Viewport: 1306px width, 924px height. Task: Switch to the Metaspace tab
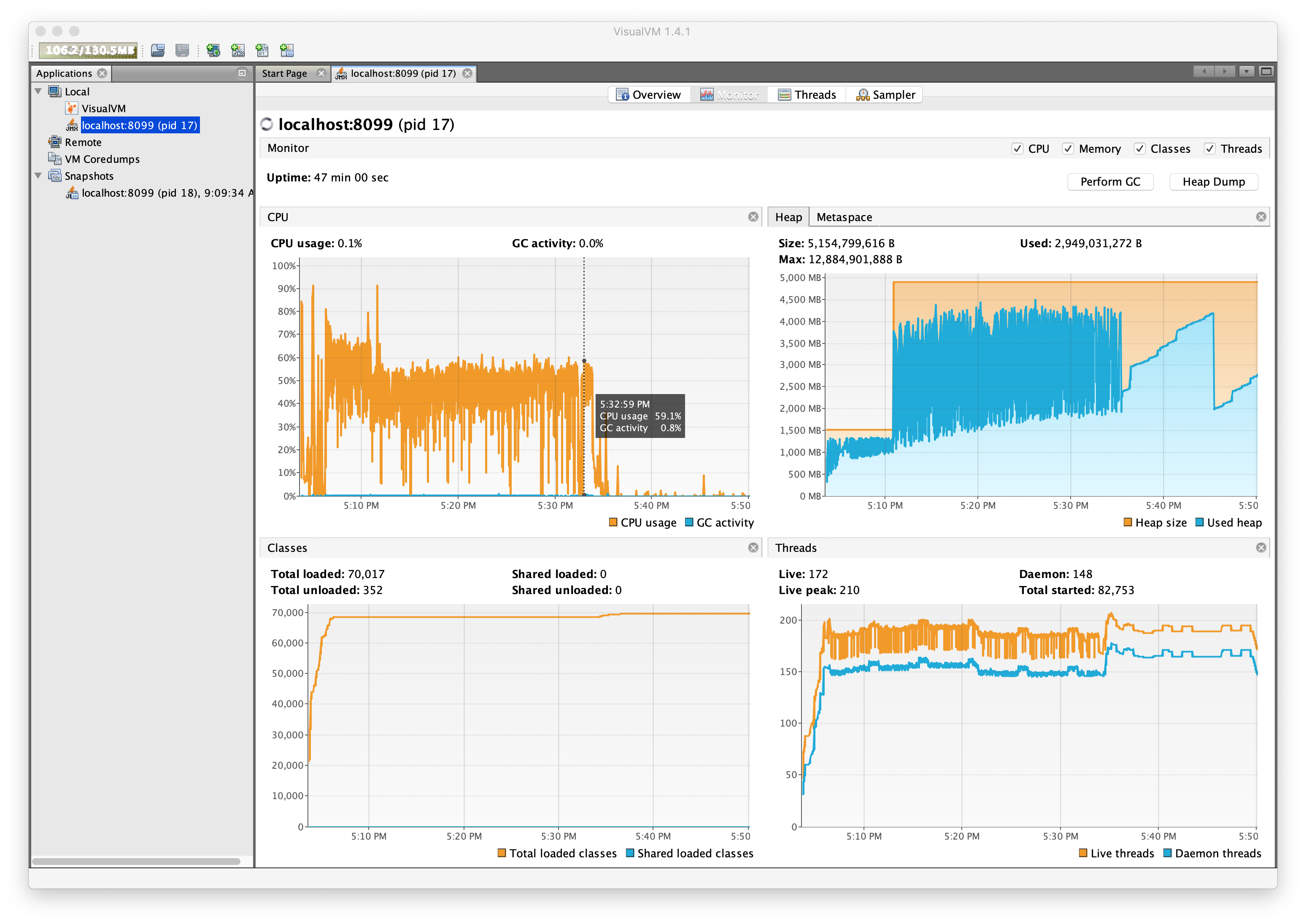click(x=844, y=217)
